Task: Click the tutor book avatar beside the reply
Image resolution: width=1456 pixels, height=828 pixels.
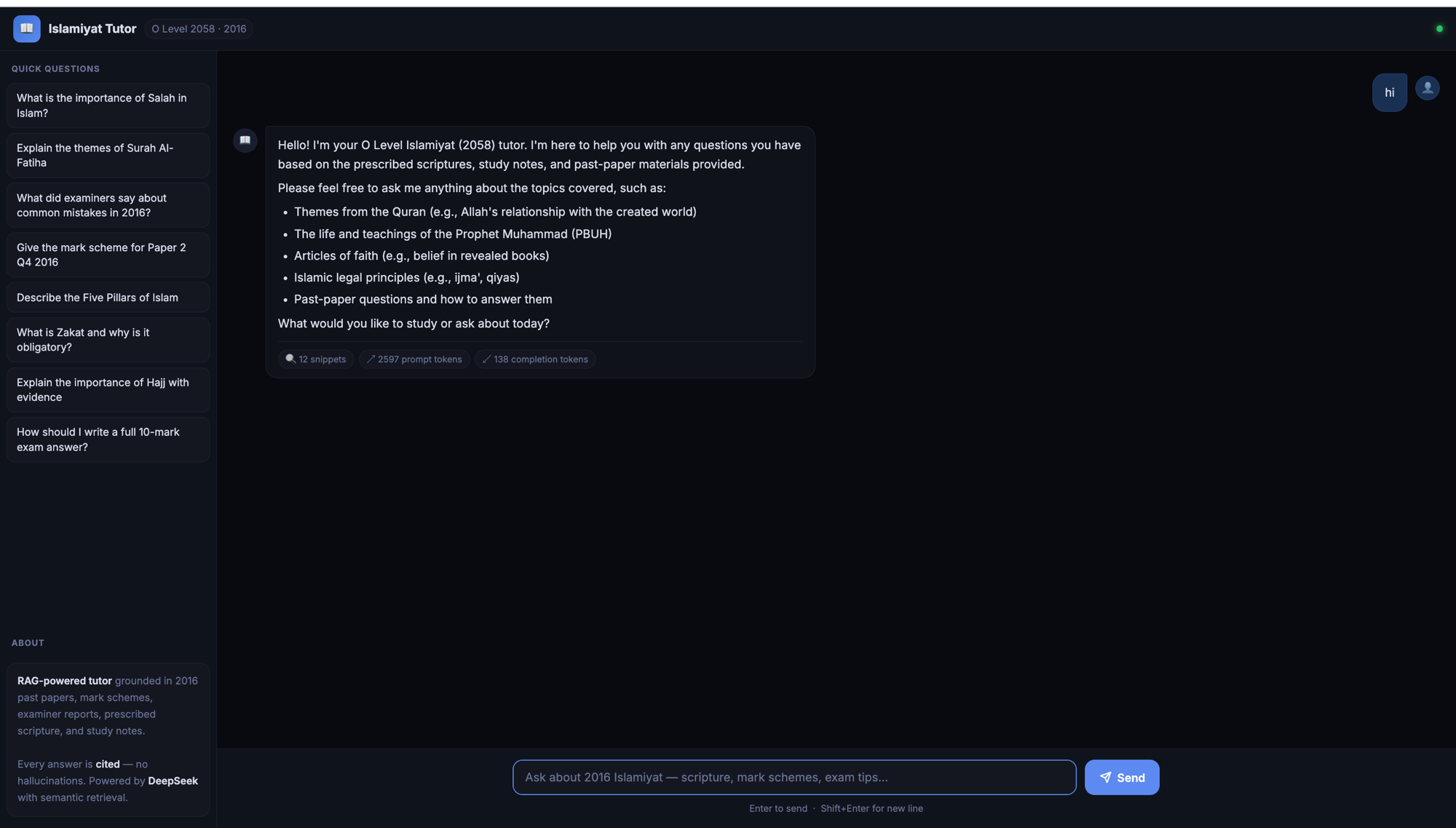Action: [x=245, y=140]
